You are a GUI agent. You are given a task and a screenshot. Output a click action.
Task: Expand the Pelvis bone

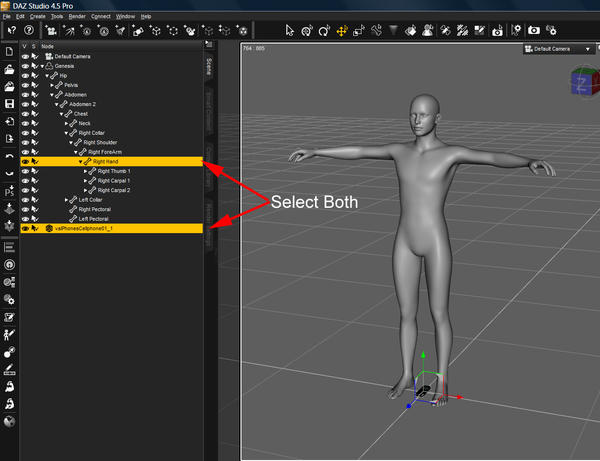52,85
